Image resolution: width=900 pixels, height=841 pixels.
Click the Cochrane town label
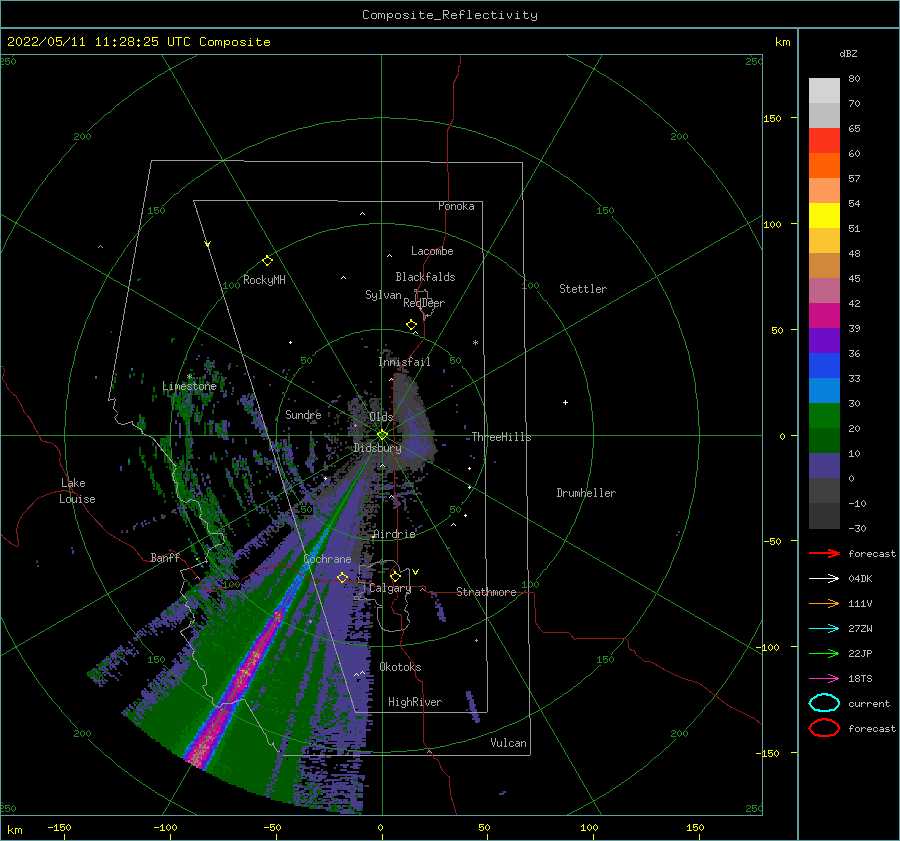[327, 559]
